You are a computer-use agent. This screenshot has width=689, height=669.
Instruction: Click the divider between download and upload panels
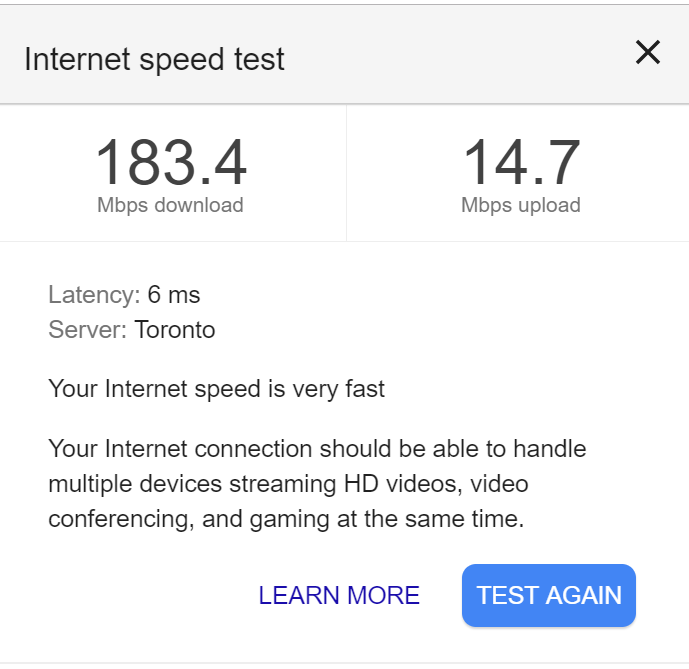346,173
